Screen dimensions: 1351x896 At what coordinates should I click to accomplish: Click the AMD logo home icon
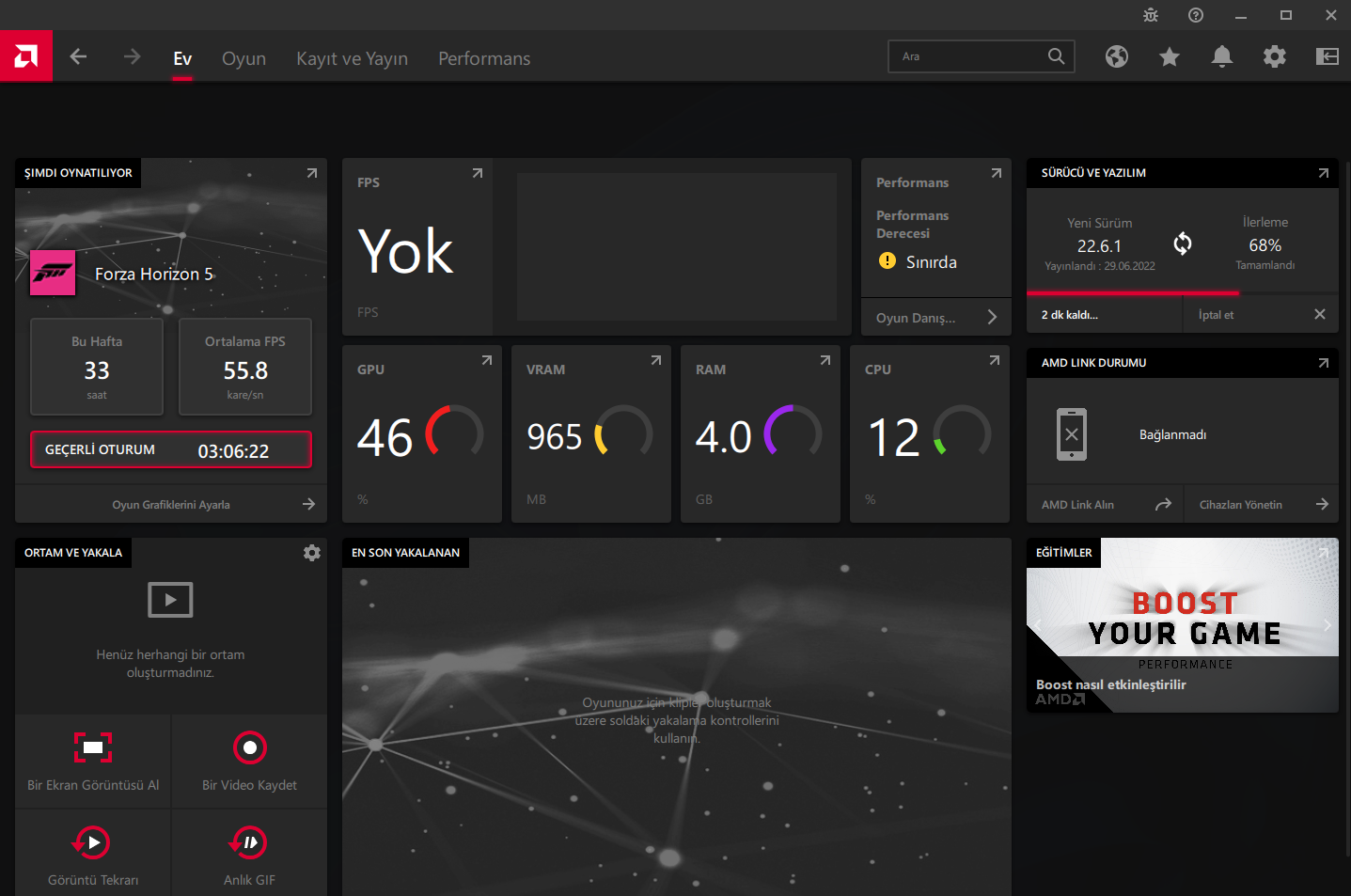point(26,56)
